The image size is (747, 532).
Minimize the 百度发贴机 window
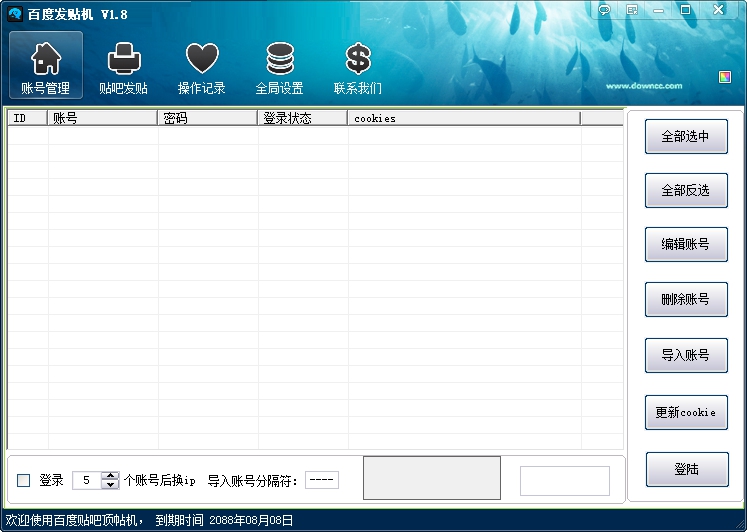(x=658, y=10)
